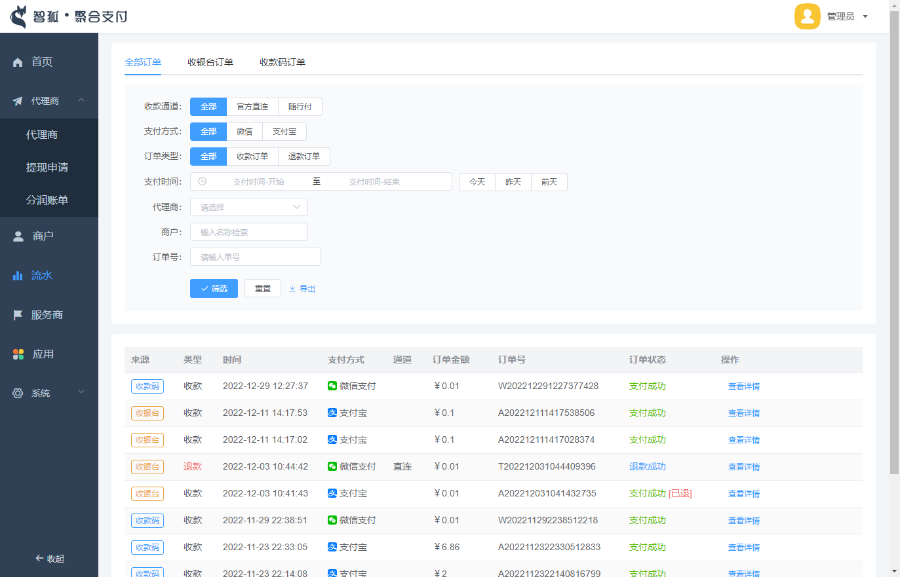Switch to 收银台订单 tab

pyautogui.click(x=210, y=62)
